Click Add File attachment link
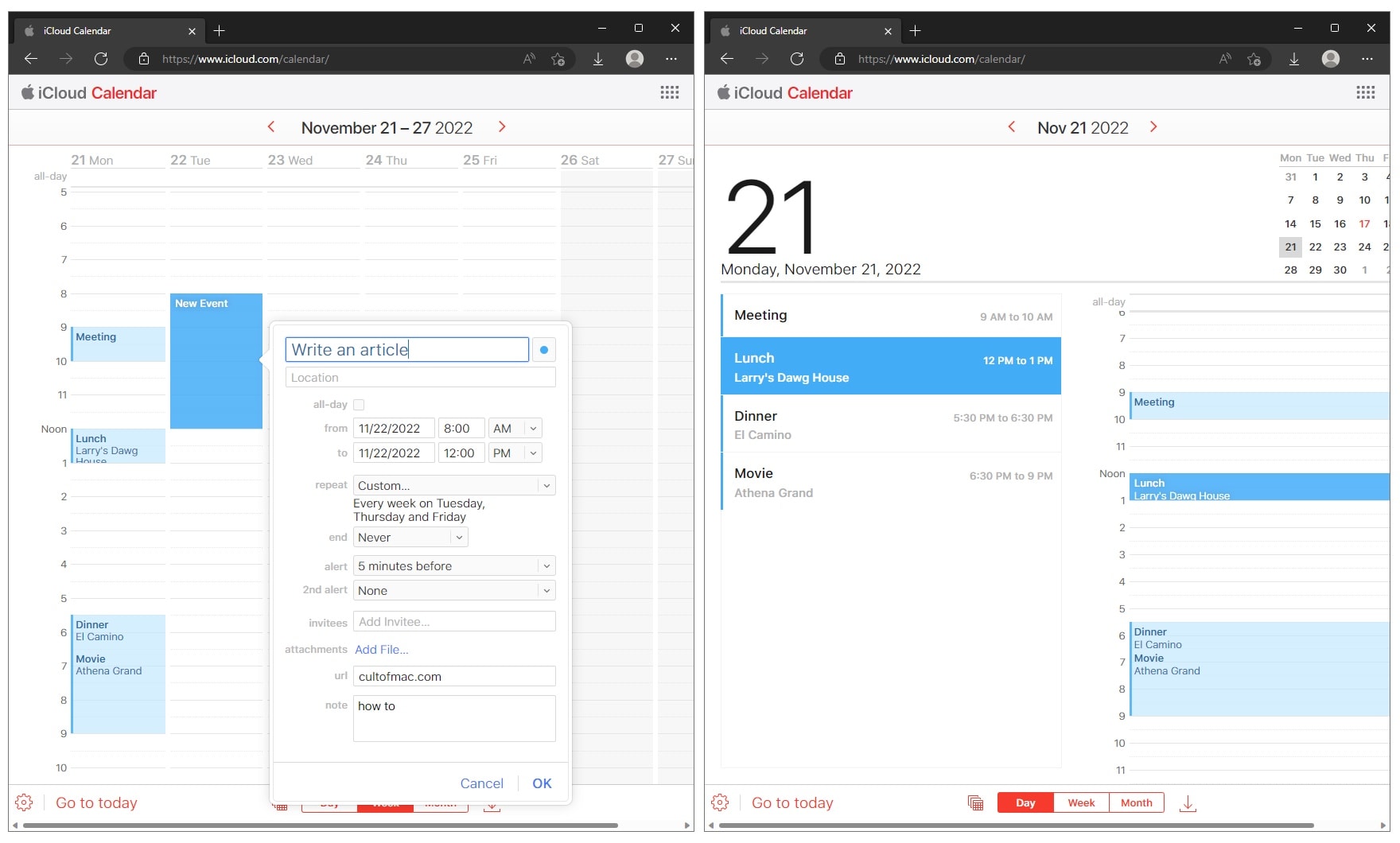The width and height of the screenshot is (1400, 843). pos(382,650)
